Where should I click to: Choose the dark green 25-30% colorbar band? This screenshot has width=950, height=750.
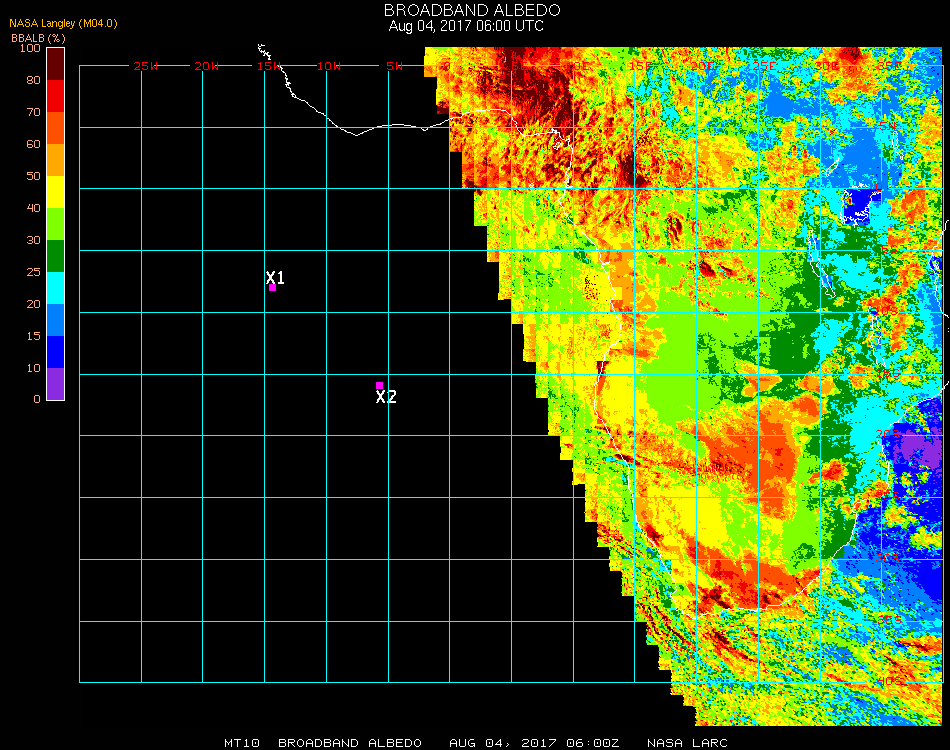pos(56,256)
